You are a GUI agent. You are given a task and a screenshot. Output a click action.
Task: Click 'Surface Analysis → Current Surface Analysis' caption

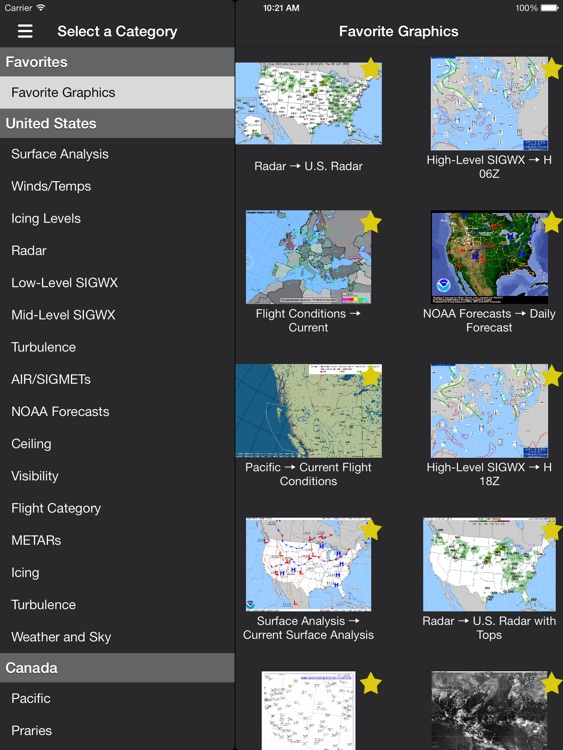309,628
